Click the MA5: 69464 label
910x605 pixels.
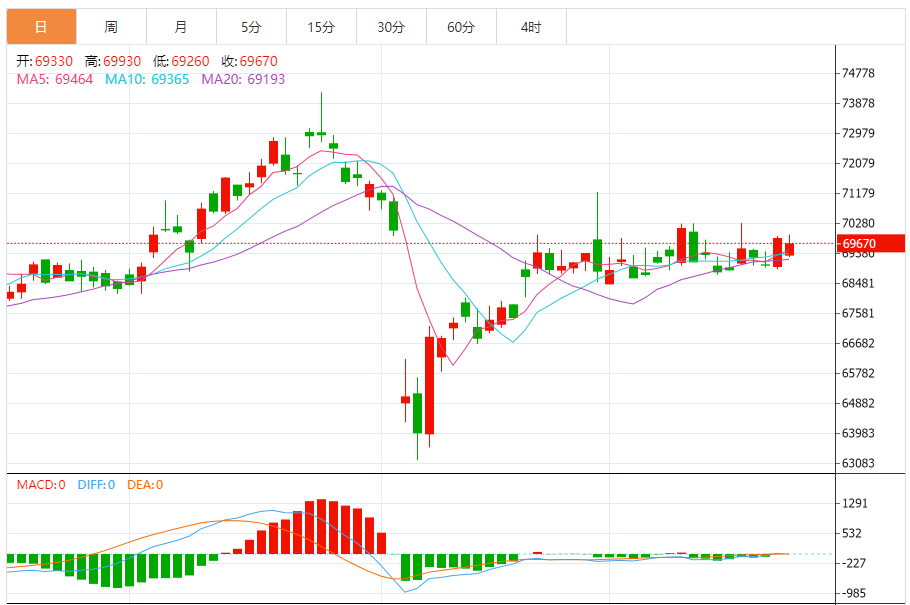55,80
